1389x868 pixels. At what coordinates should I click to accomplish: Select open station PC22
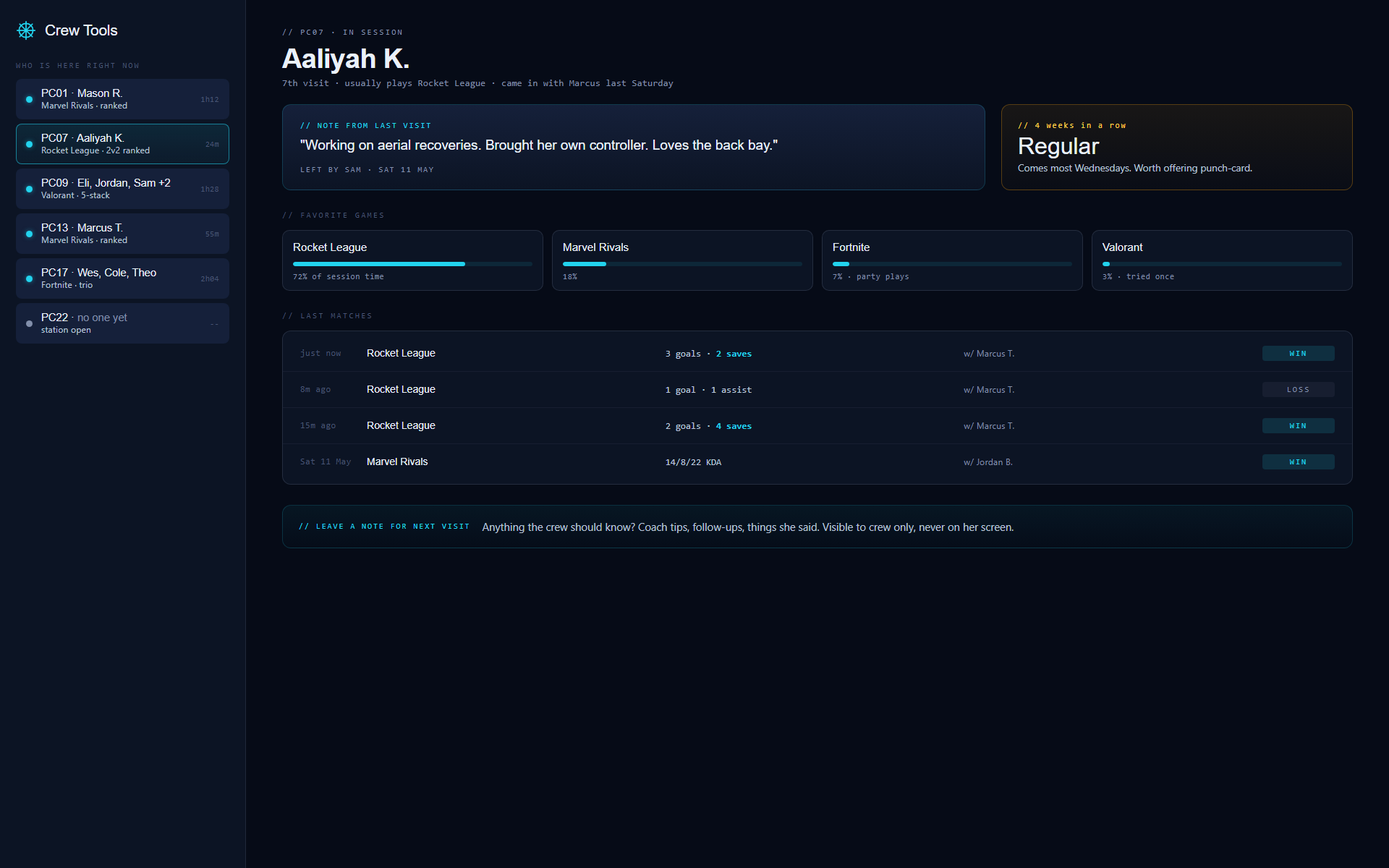coord(122,323)
